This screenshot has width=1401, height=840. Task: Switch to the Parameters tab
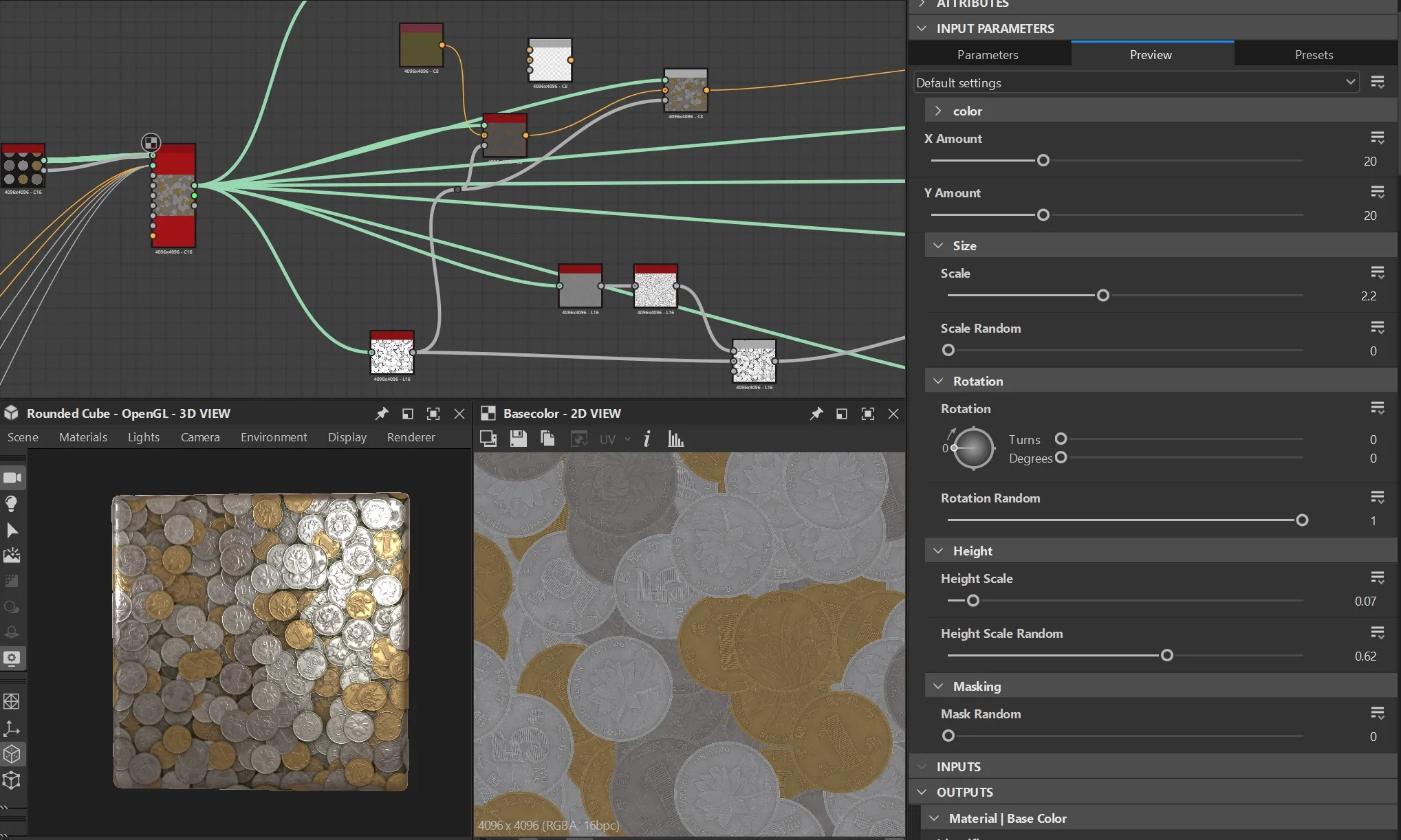click(988, 54)
